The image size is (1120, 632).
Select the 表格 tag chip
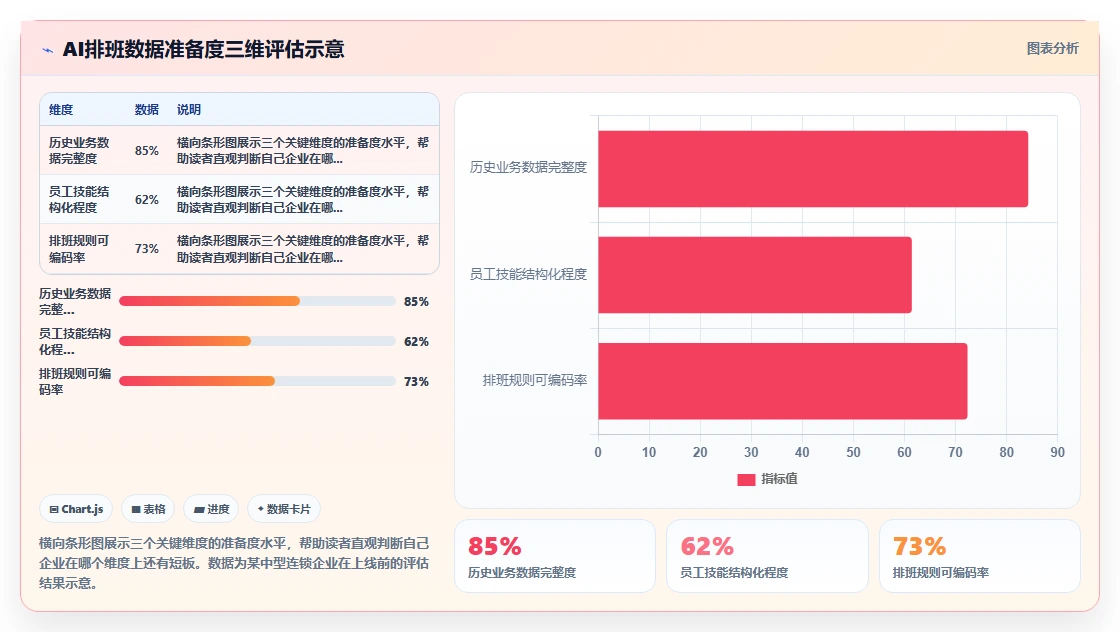[148, 509]
